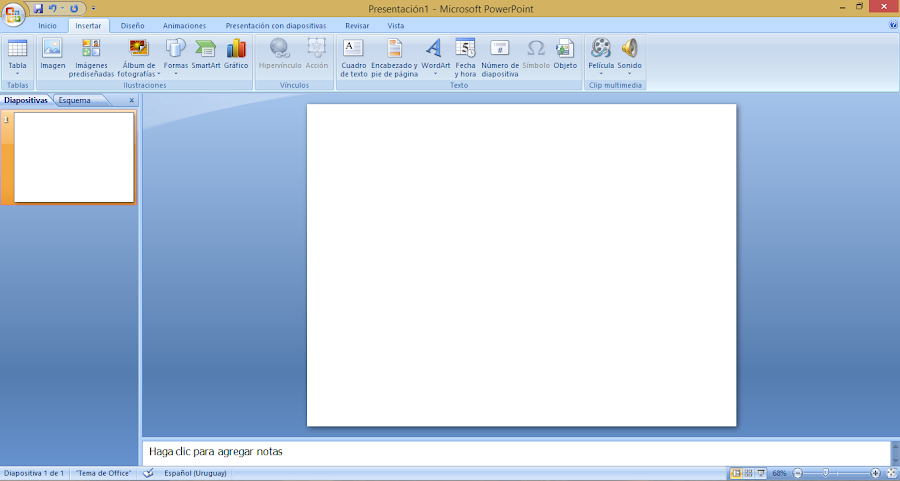
Task: Switch to Slide Sorter view
Action: point(748,474)
